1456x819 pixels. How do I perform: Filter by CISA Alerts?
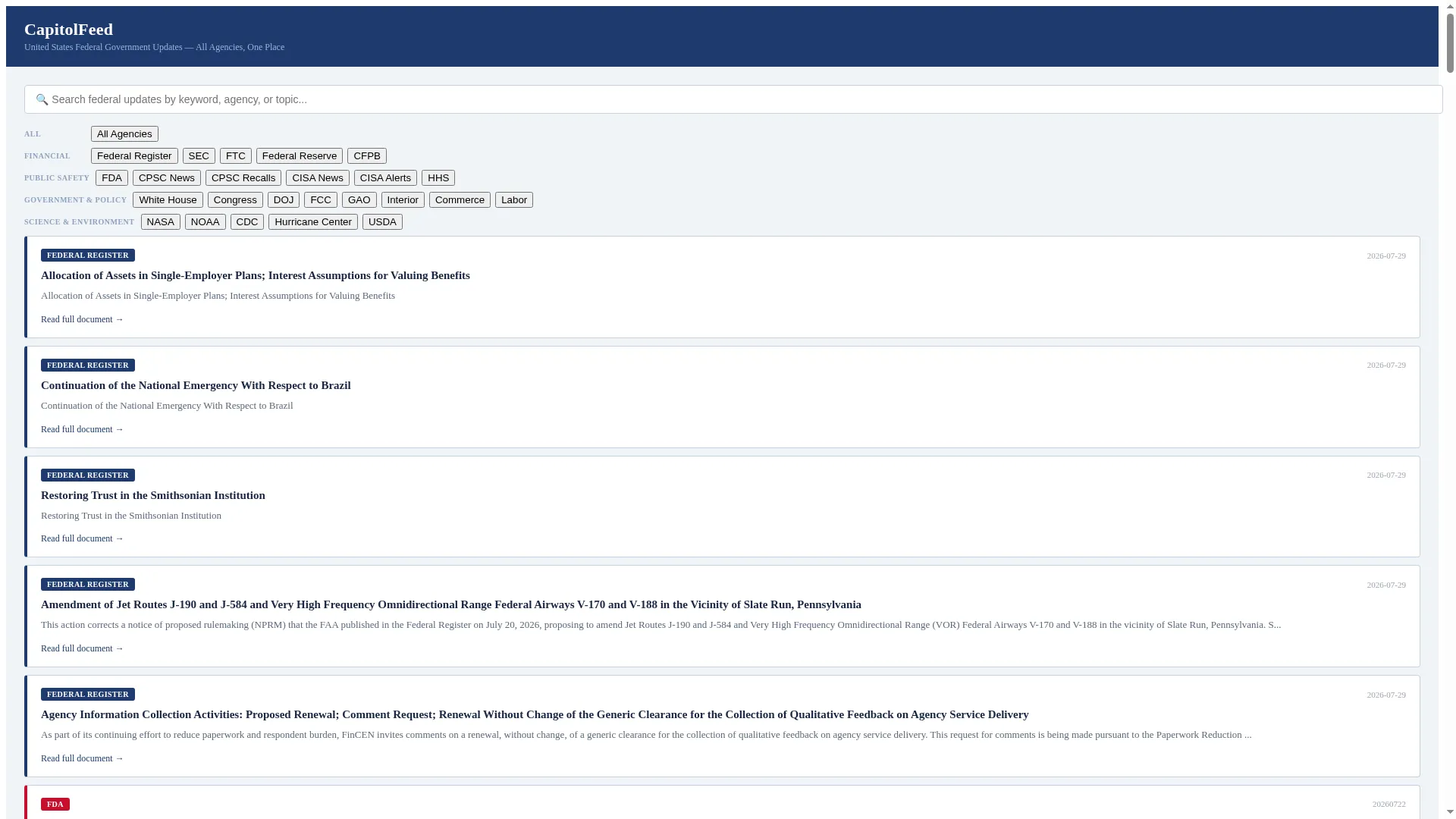pos(385,178)
